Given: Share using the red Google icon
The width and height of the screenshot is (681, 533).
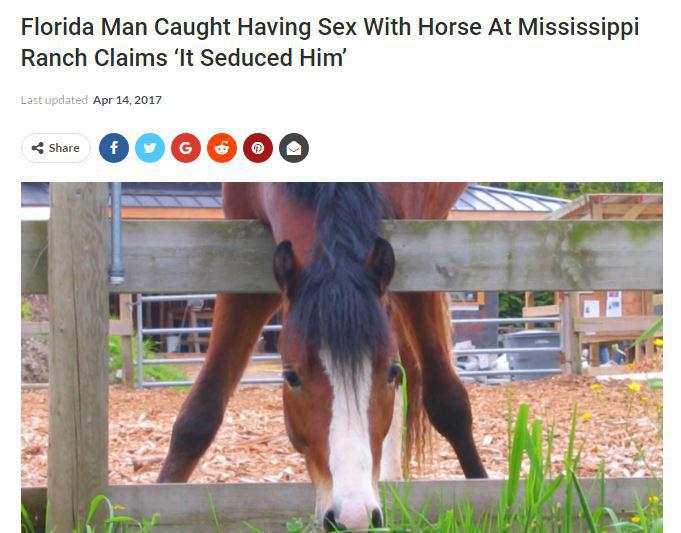Looking at the screenshot, I should point(186,148).
